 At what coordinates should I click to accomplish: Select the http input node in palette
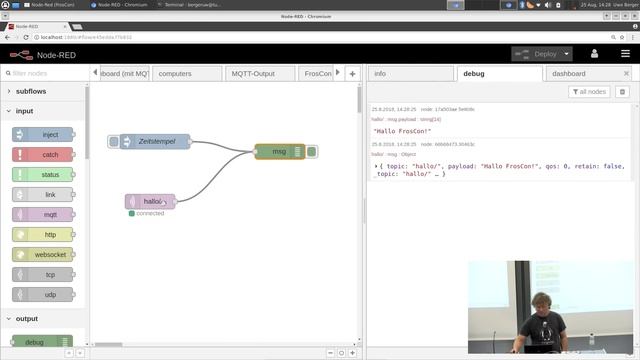point(43,235)
